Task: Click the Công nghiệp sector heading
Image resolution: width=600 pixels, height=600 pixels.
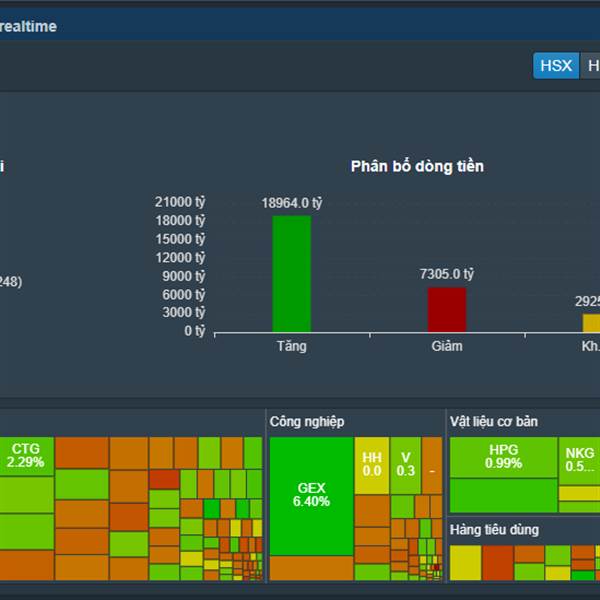Action: 307,422
